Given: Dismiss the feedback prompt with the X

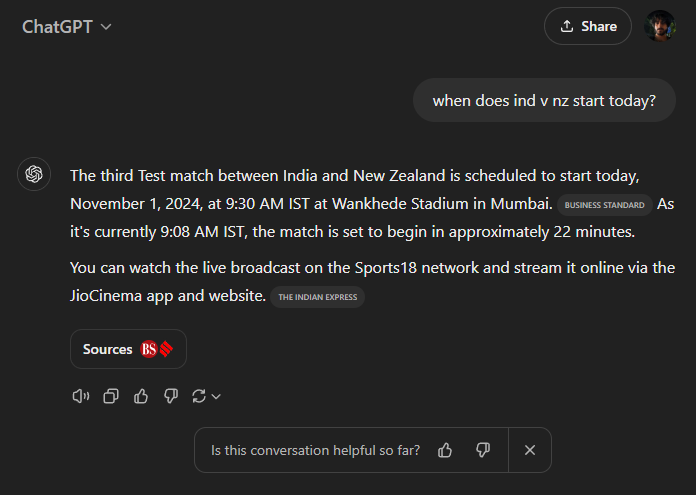Looking at the screenshot, I should click(530, 450).
